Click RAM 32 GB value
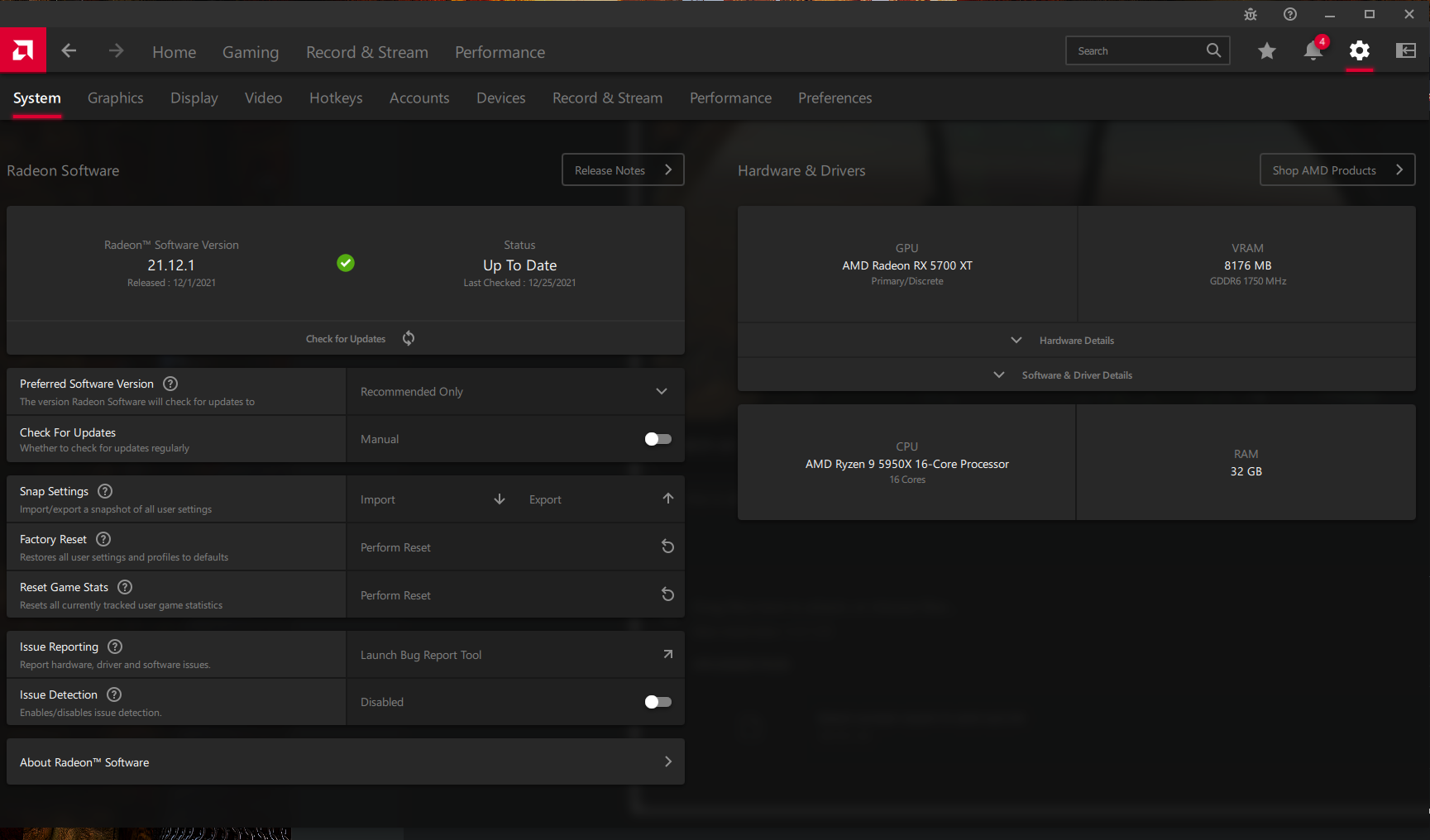 click(x=1246, y=471)
